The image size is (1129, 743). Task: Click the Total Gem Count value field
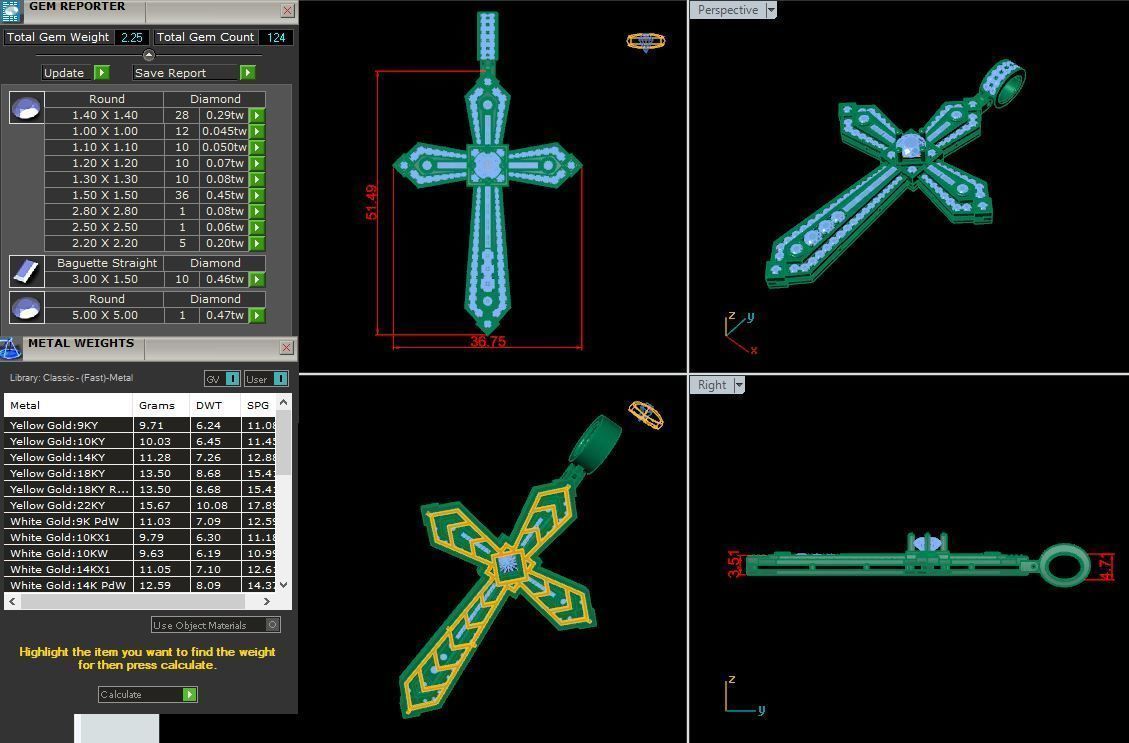tap(276, 37)
